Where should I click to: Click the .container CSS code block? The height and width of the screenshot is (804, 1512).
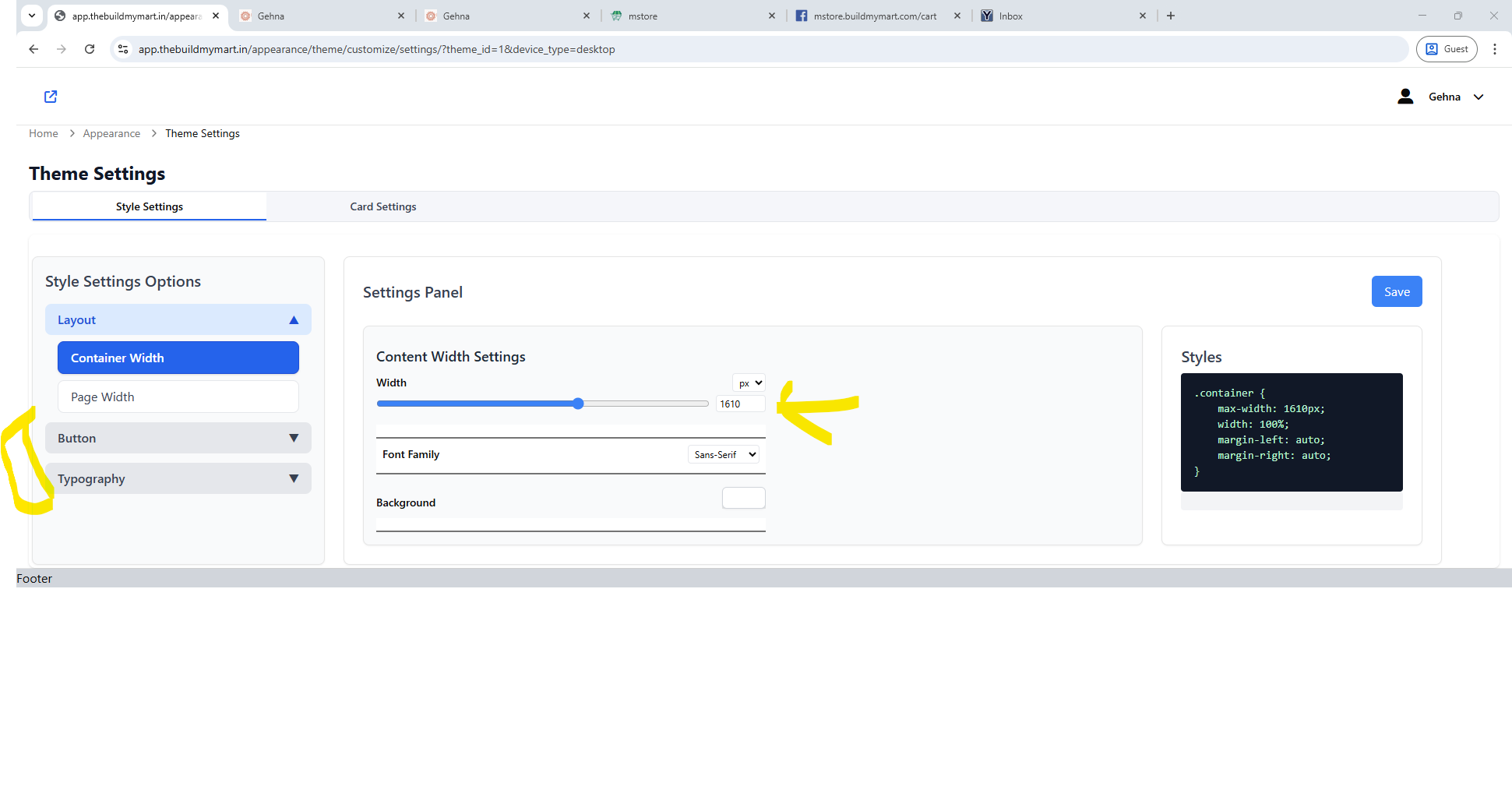[1292, 432]
